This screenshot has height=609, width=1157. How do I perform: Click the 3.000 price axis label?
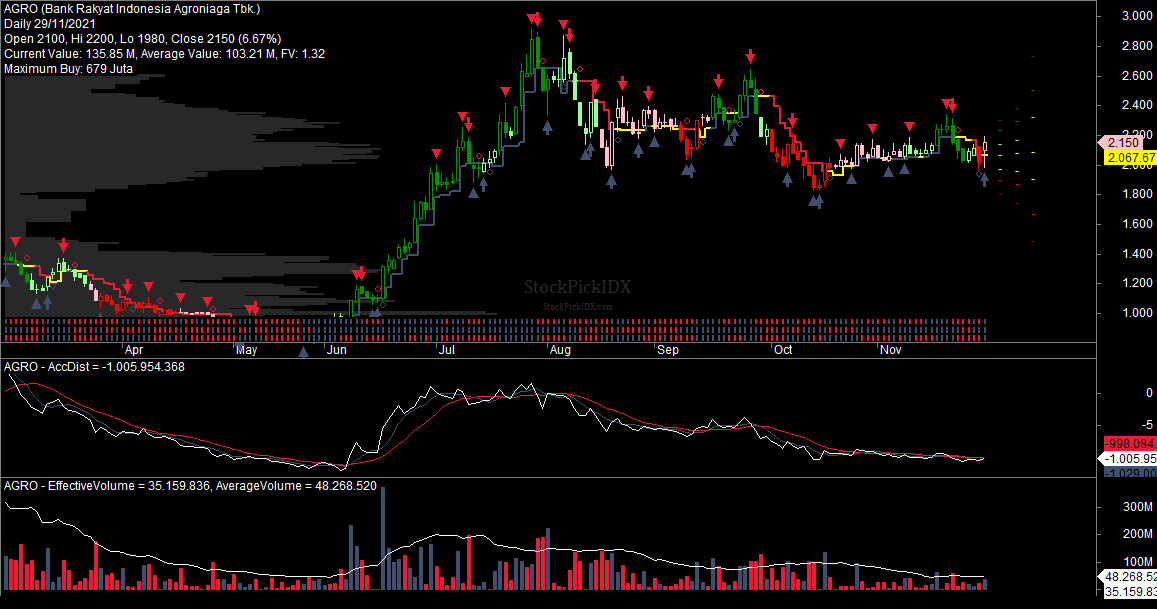1137,16
